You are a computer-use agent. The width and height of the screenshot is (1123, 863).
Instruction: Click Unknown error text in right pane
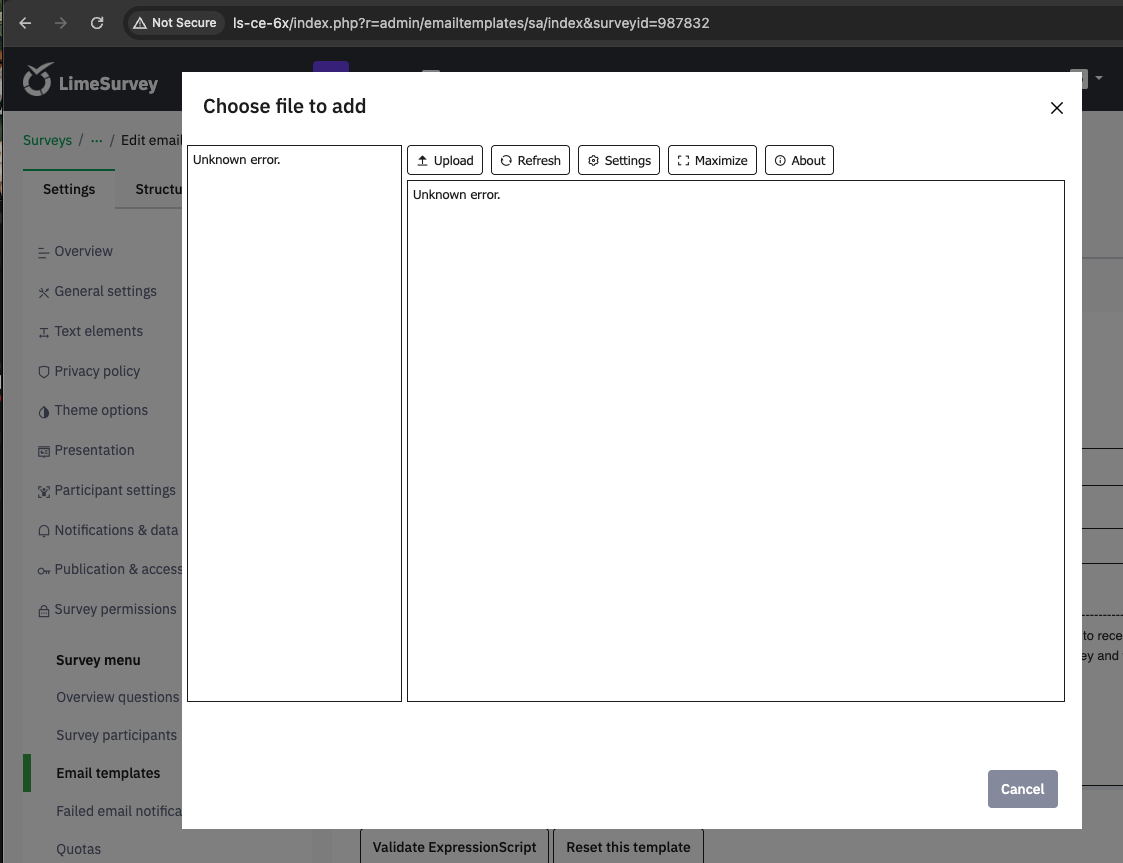click(x=456, y=195)
